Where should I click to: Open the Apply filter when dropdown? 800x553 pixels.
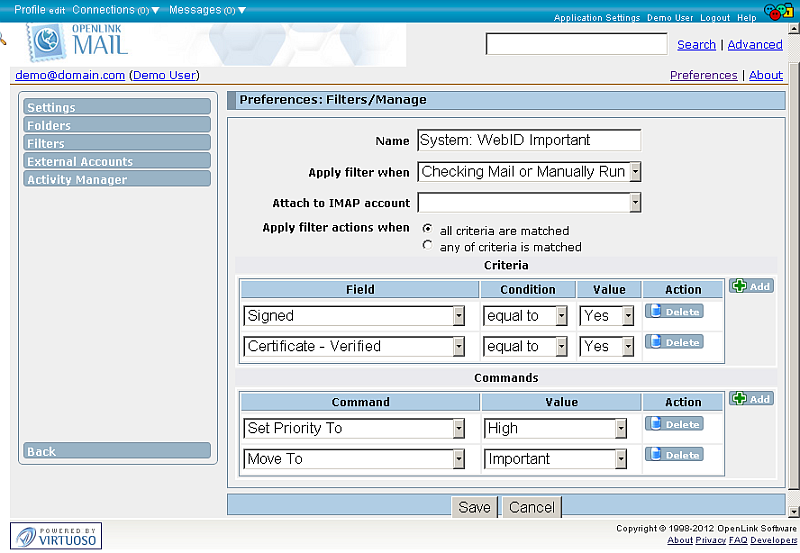coord(529,172)
